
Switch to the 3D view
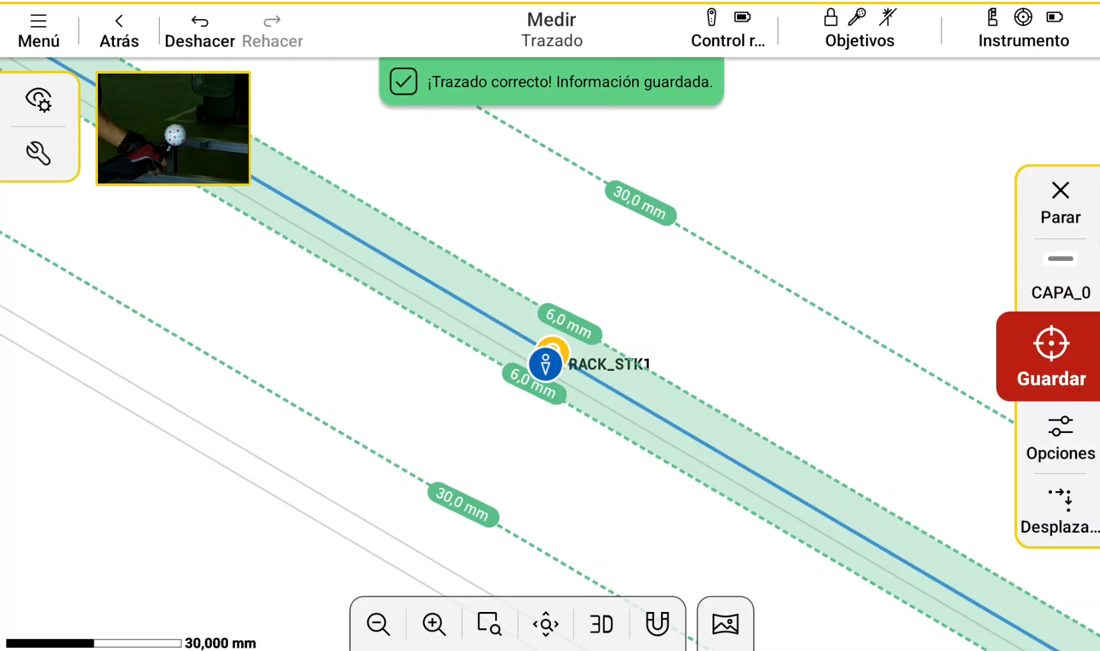point(601,624)
